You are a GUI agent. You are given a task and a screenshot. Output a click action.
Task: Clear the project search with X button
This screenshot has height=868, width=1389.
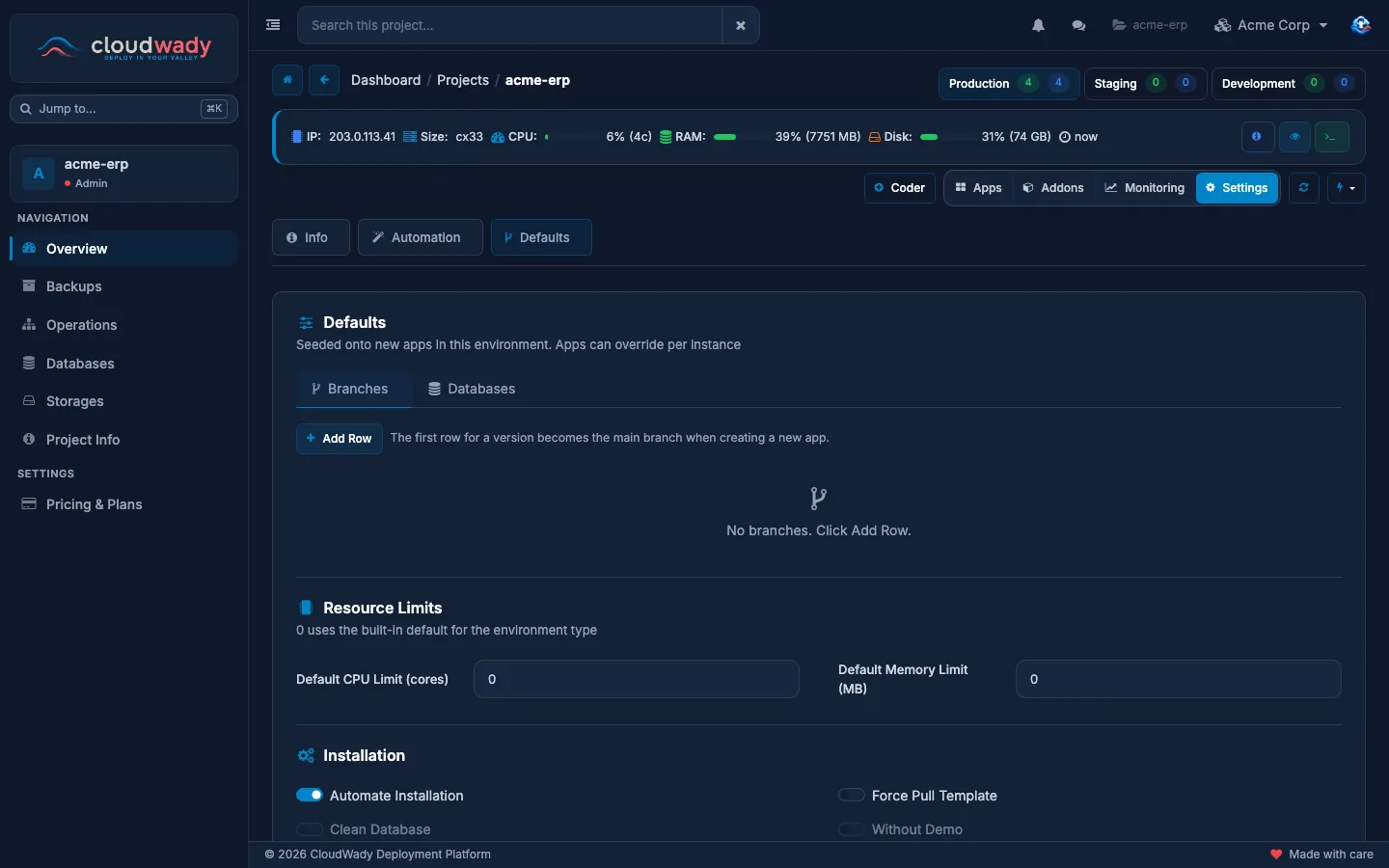pos(741,25)
